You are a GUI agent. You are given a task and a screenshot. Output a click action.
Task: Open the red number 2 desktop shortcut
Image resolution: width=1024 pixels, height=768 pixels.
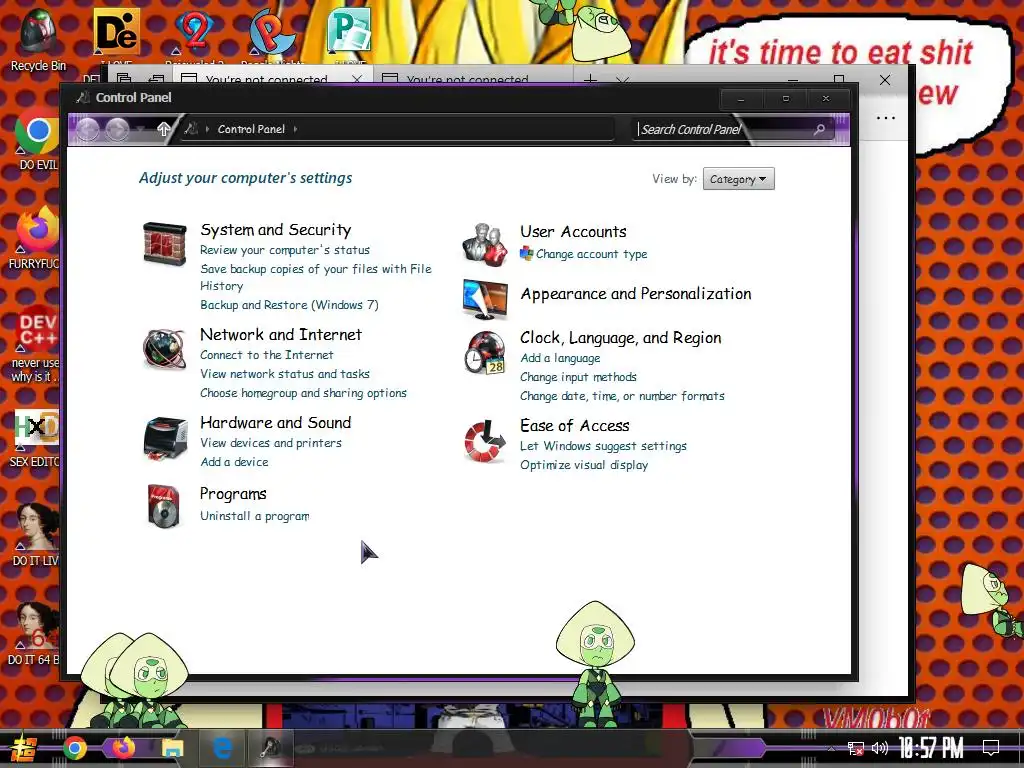(195, 31)
